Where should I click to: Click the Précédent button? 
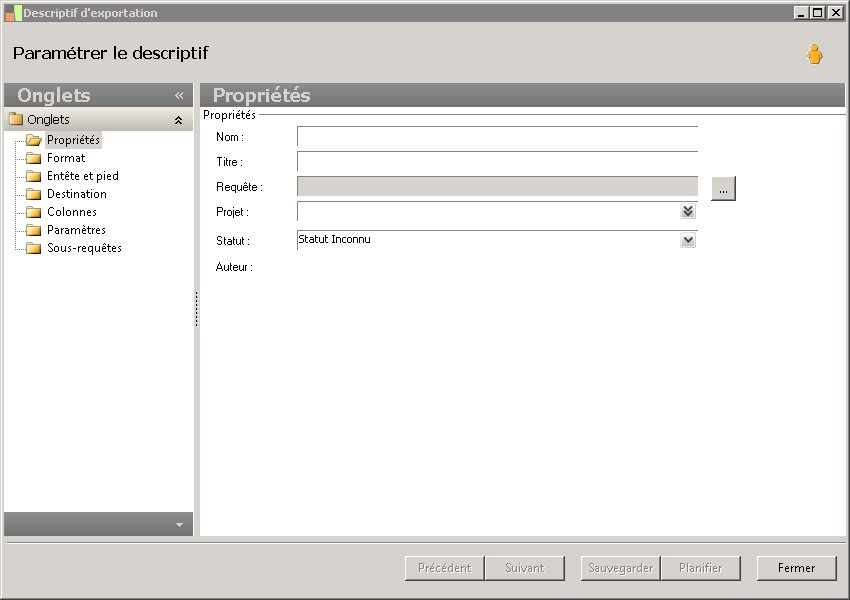(x=445, y=568)
